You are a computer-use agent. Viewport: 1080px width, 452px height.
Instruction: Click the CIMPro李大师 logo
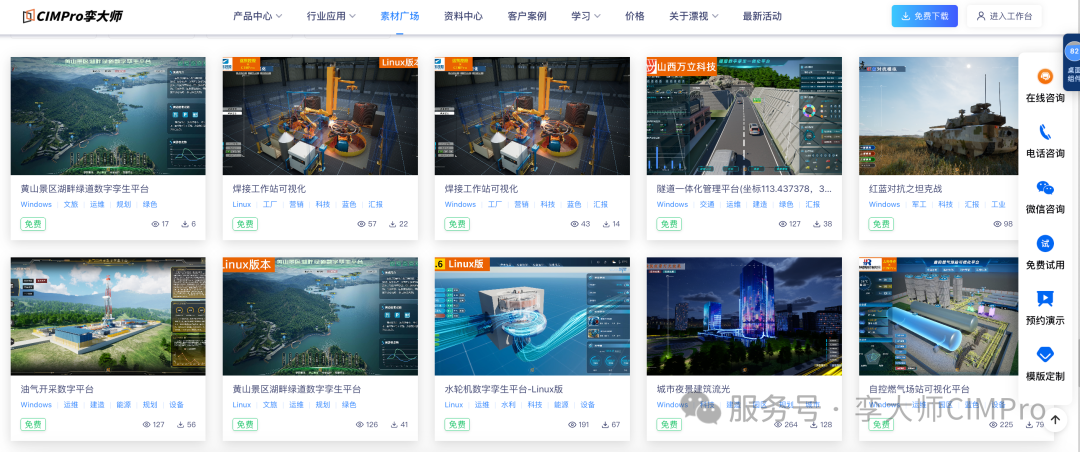point(72,16)
